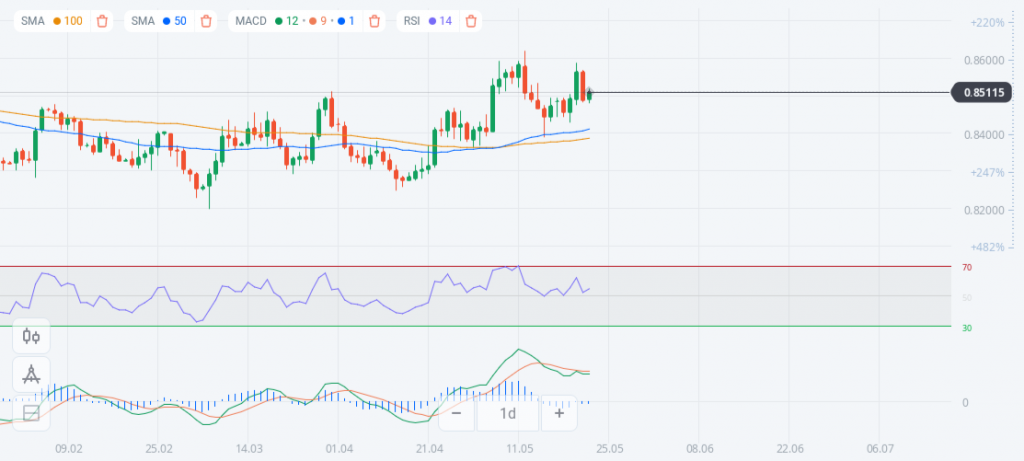Click the 11.05 date on time axis
The height and width of the screenshot is (461, 1024).
(519, 449)
